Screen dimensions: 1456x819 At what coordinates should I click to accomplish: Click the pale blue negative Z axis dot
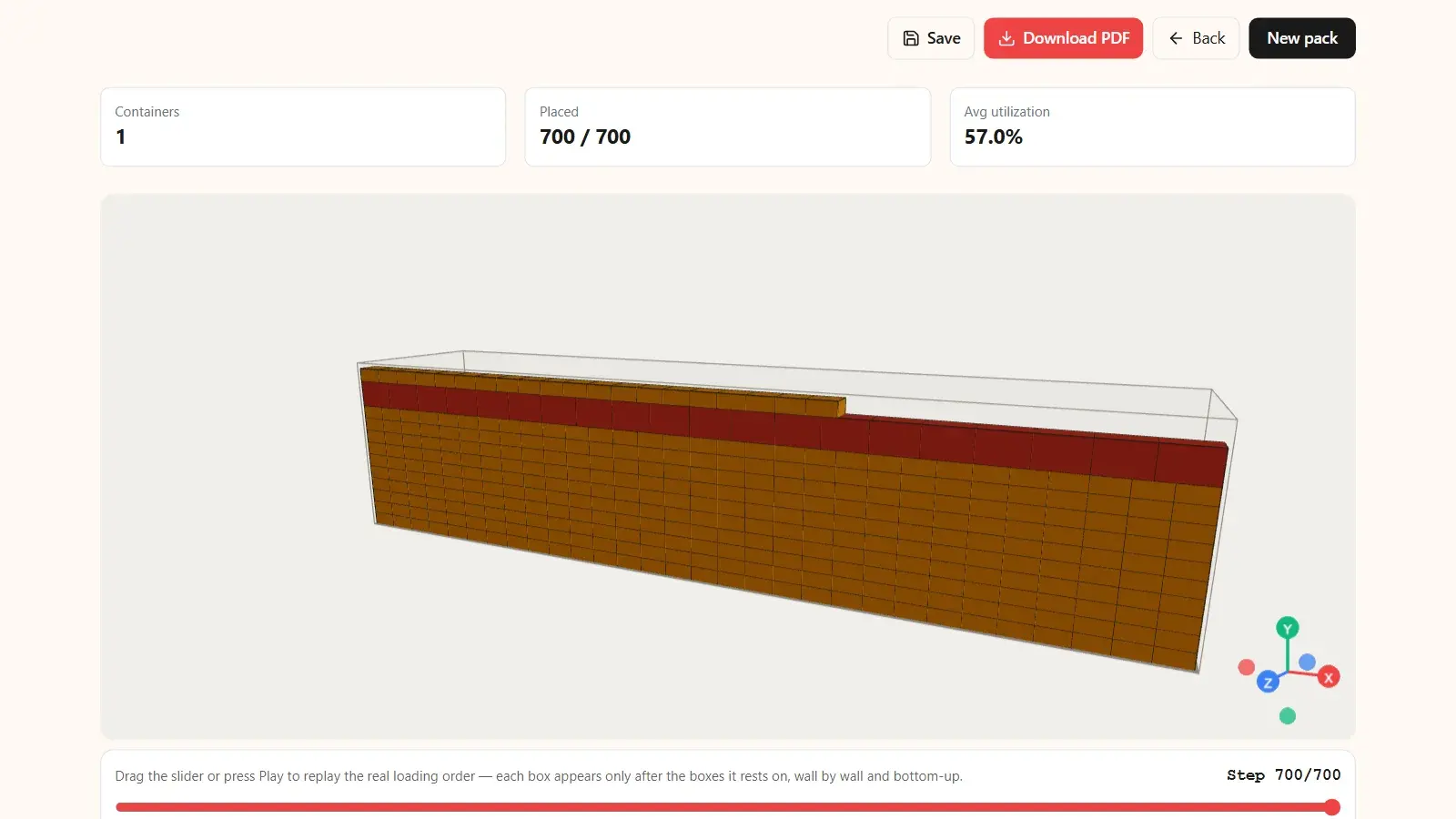pos(1308,662)
